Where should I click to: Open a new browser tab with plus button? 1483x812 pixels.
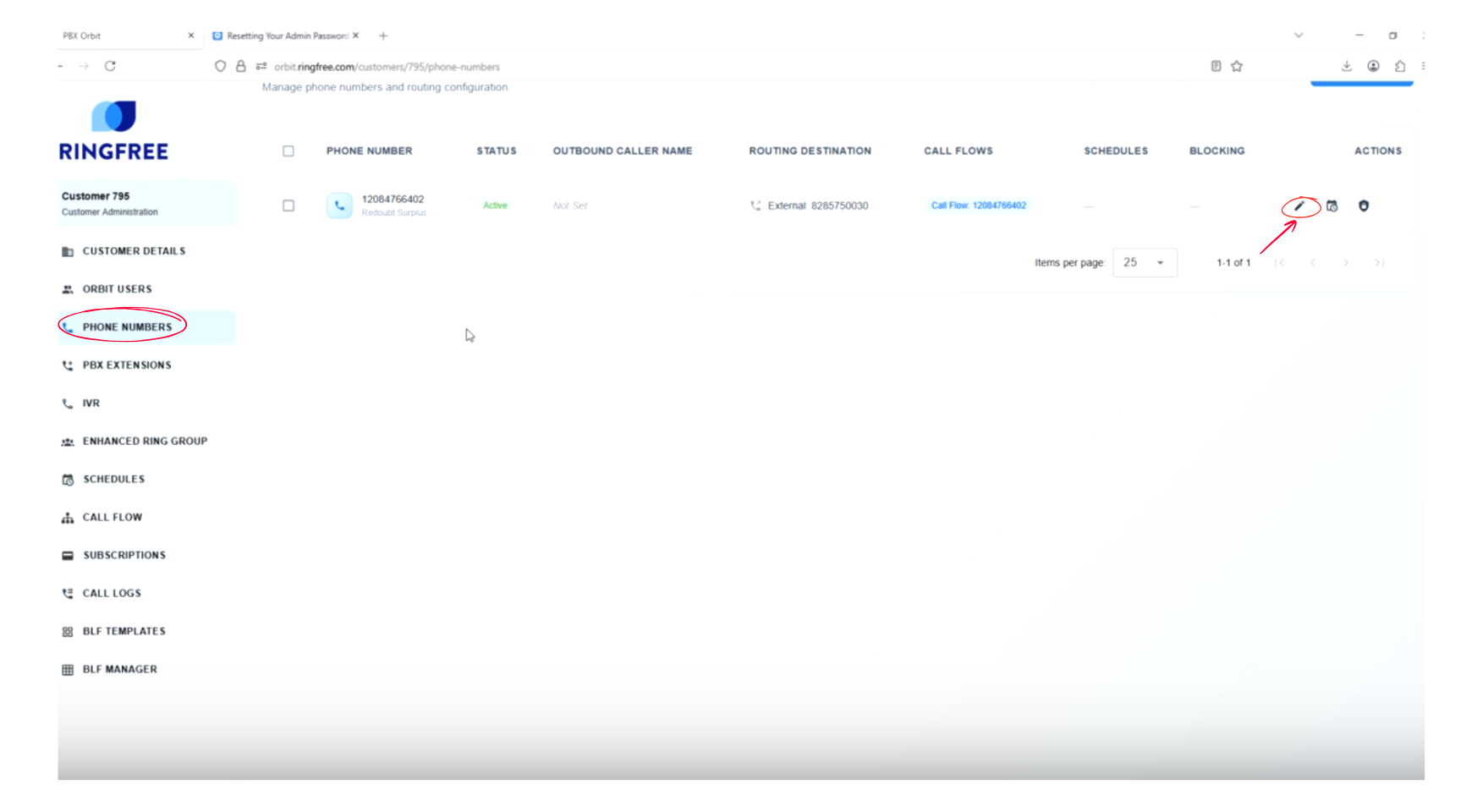(383, 36)
